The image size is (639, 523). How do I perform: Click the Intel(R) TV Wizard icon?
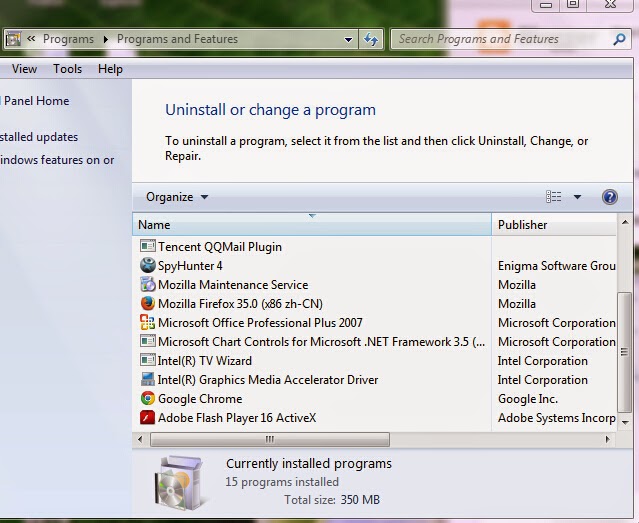click(x=147, y=360)
